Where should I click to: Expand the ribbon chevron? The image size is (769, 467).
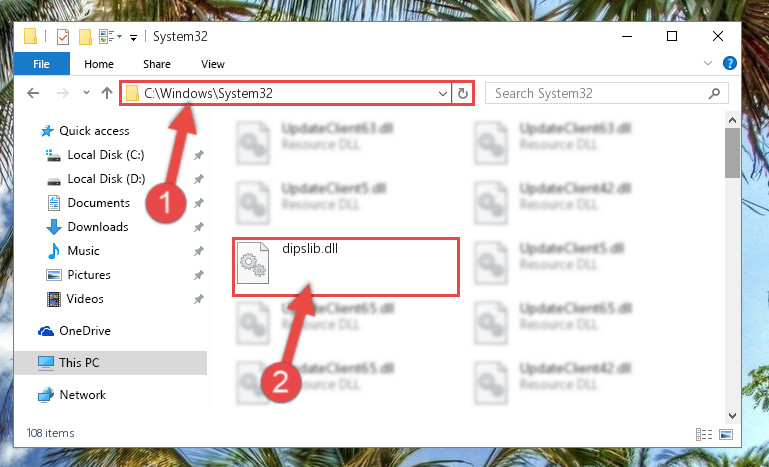click(x=708, y=63)
